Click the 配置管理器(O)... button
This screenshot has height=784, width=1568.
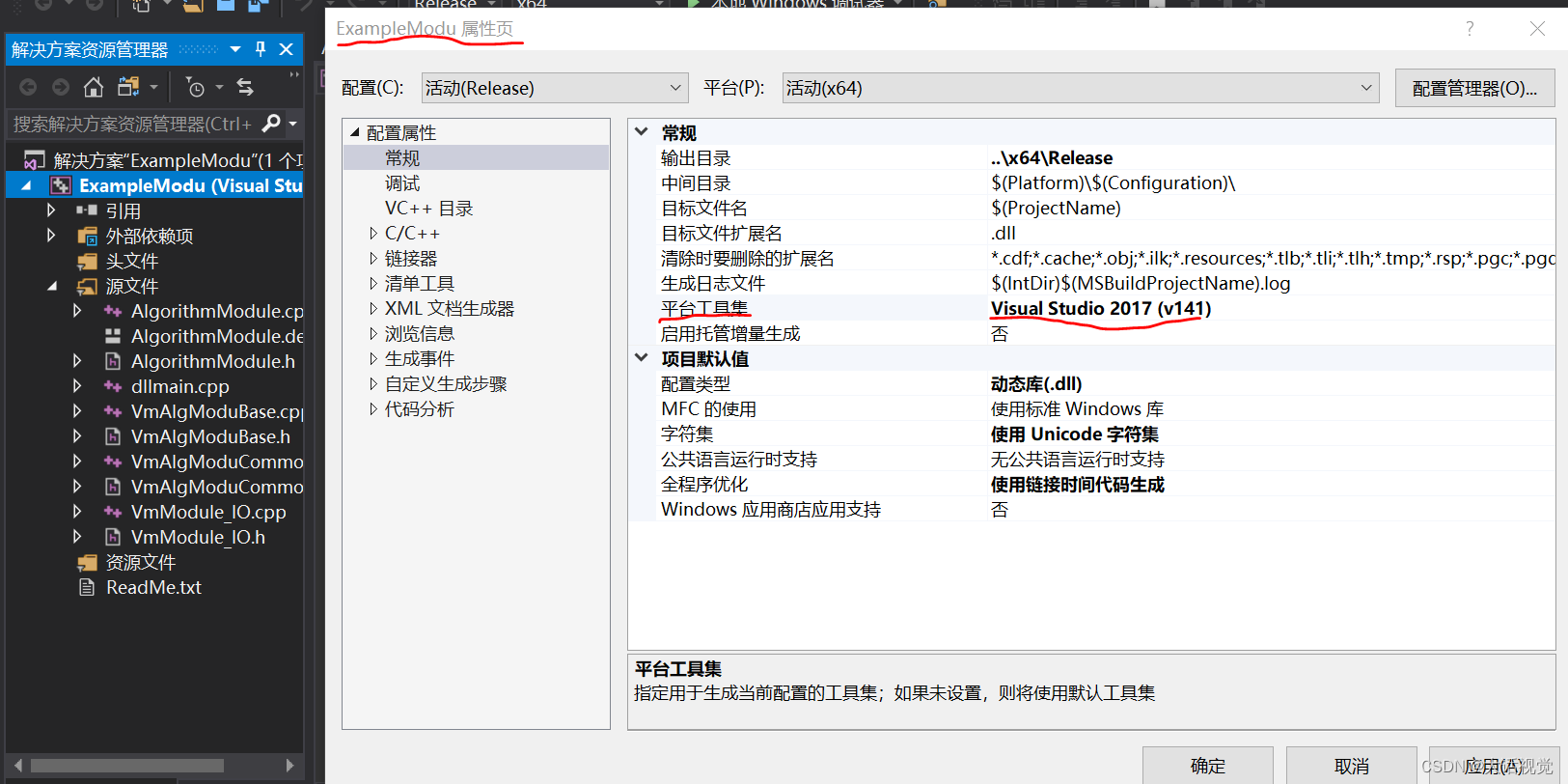(x=1474, y=88)
